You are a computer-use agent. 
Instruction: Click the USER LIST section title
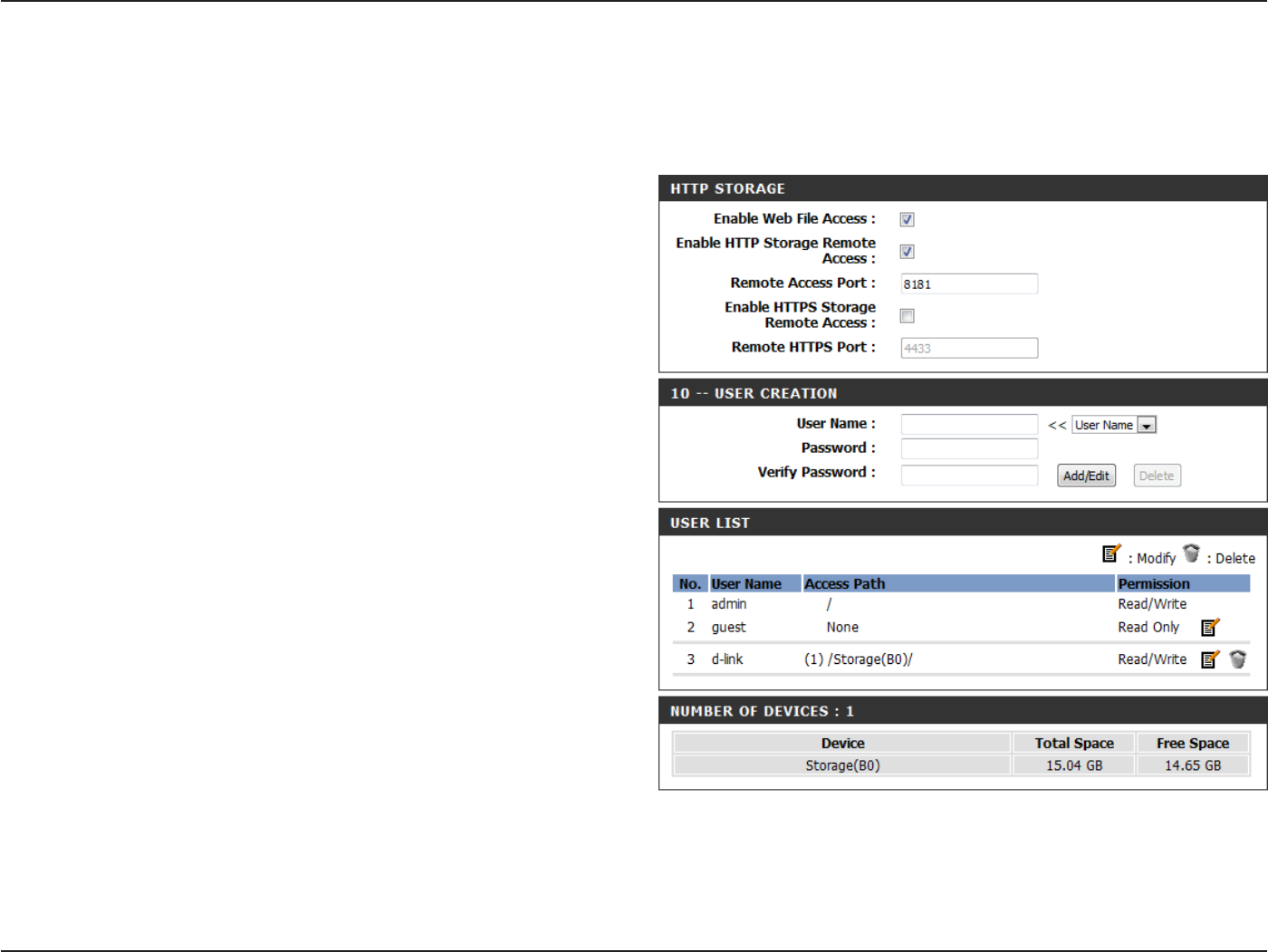pos(710,523)
